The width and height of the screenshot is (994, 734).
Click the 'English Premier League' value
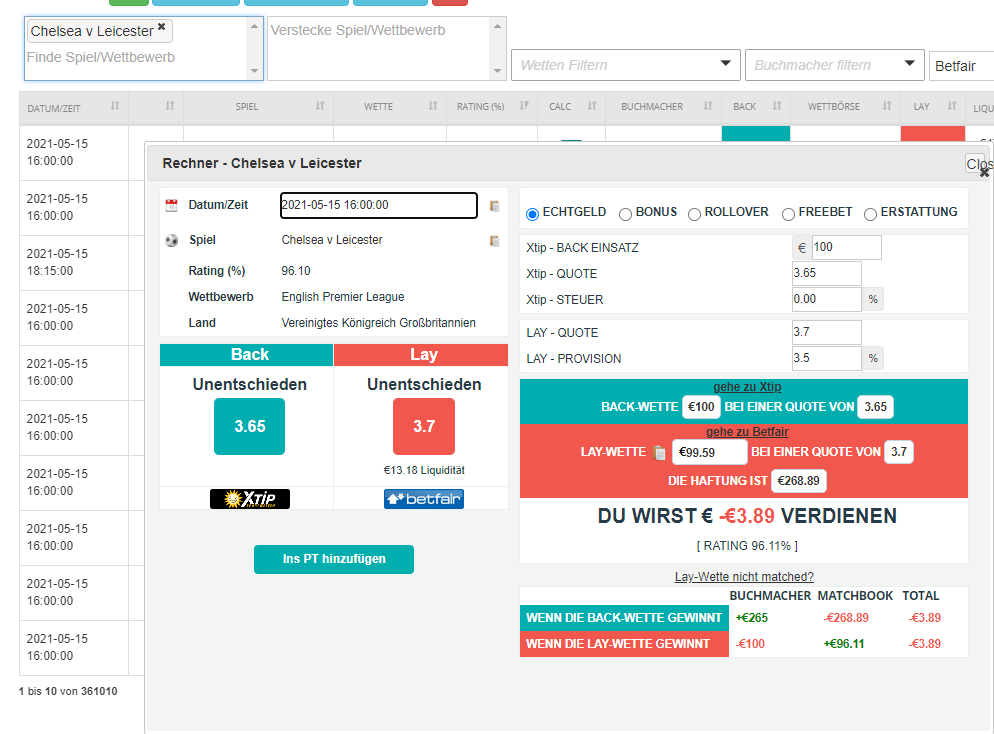tap(343, 297)
